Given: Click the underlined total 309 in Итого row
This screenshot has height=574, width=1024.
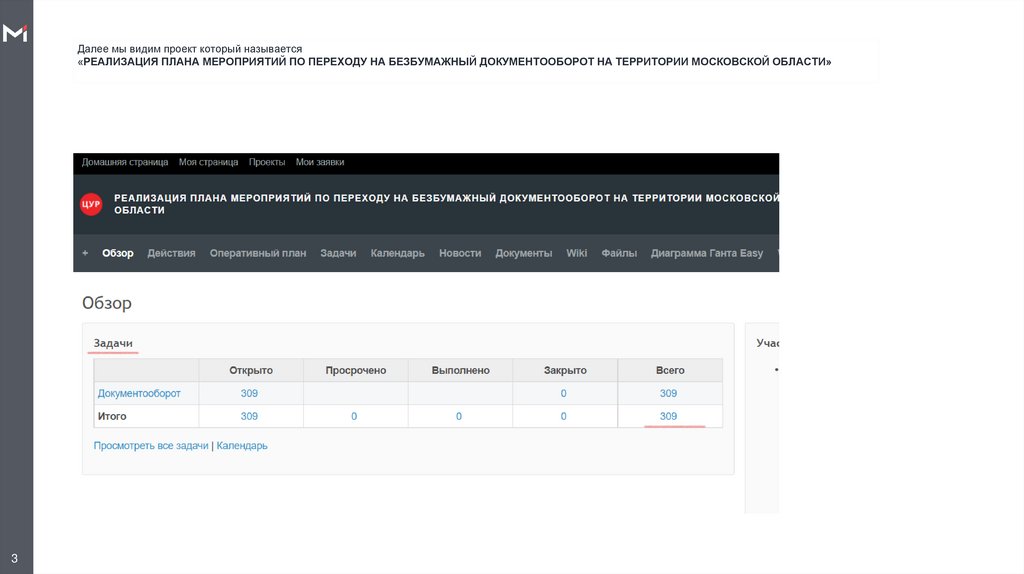Looking at the screenshot, I should coord(668,416).
